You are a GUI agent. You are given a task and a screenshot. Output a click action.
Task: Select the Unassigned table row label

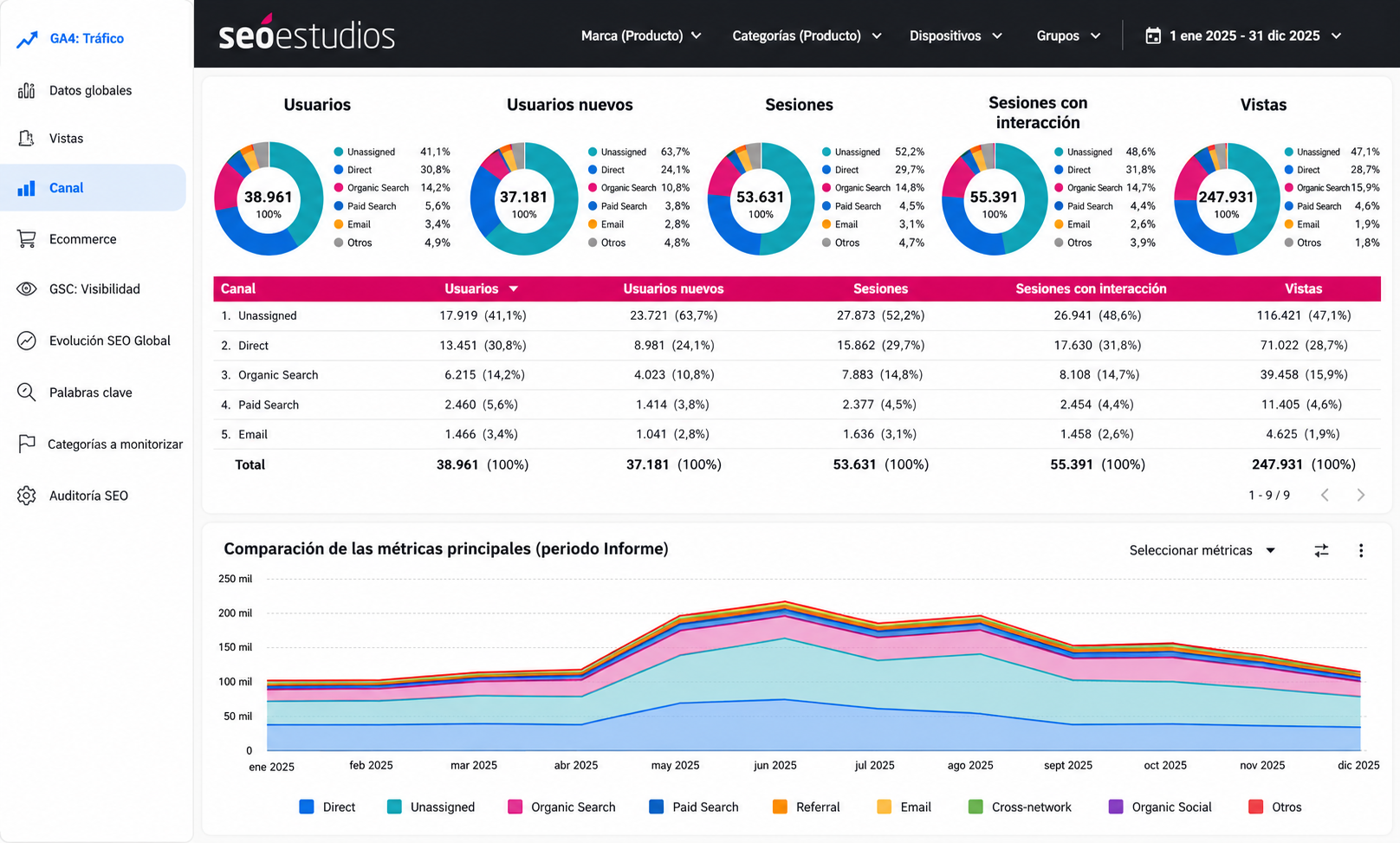click(x=268, y=315)
